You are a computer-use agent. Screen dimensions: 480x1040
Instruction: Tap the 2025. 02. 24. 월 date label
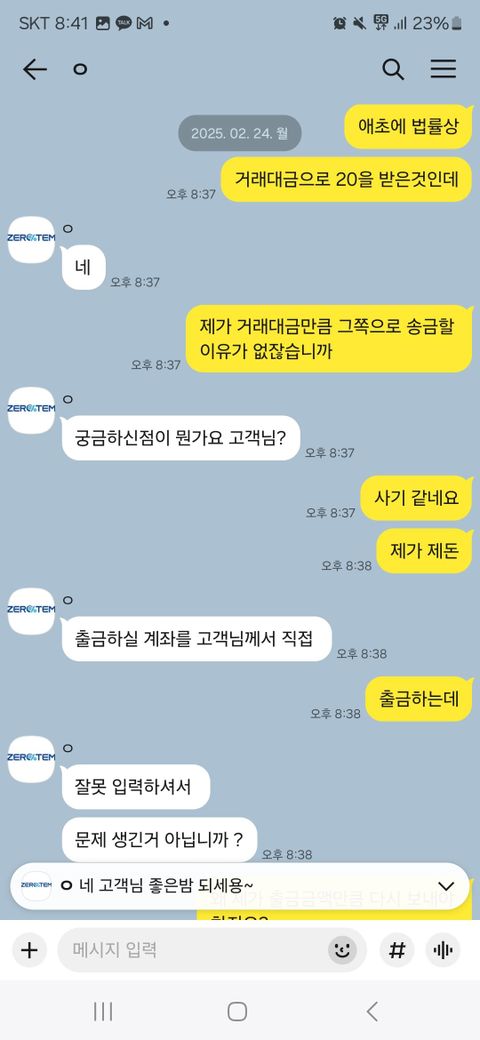[240, 133]
